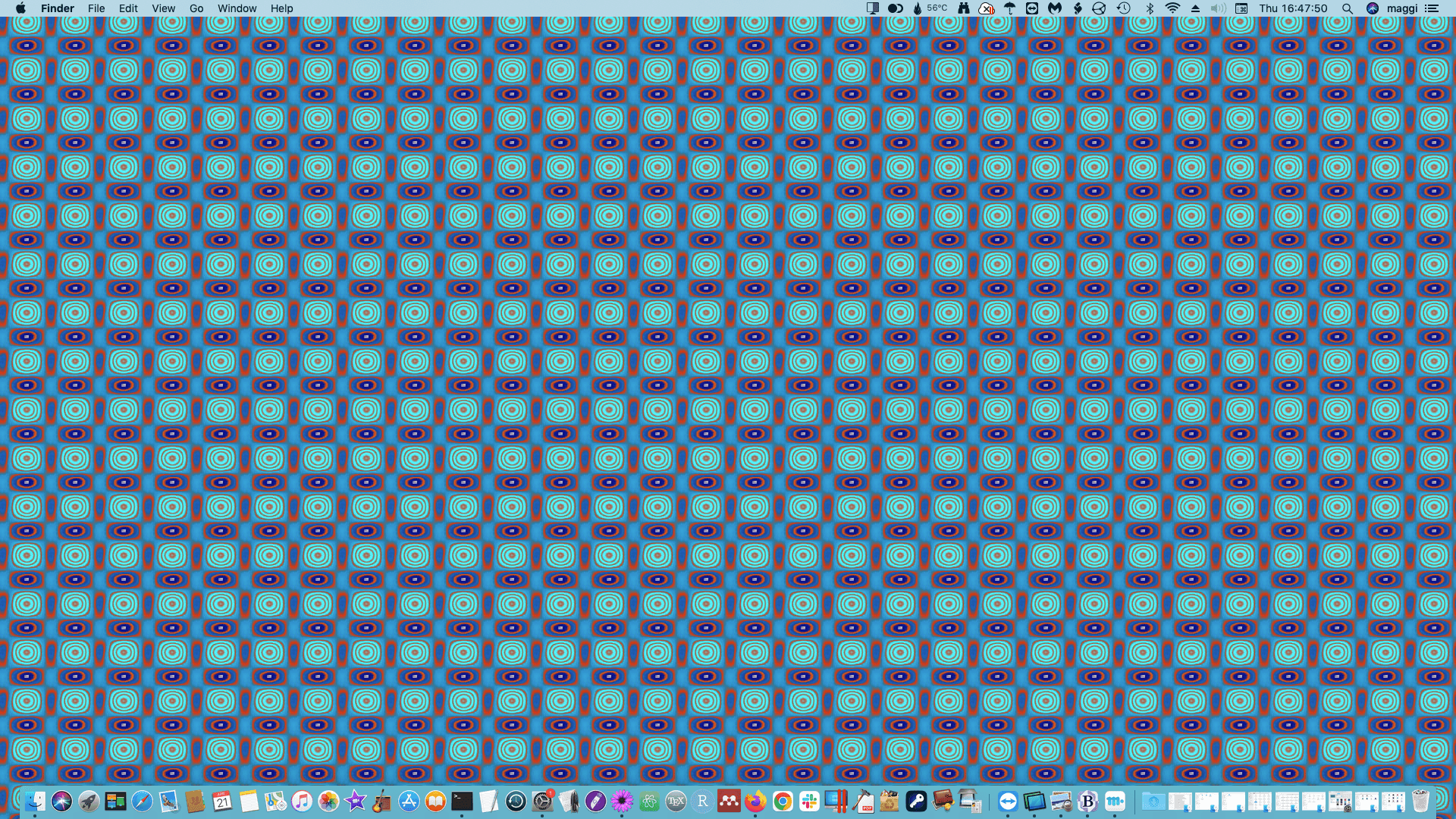The width and height of the screenshot is (1456, 819).
Task: Open Spotlight search magnifier
Action: (x=1347, y=8)
